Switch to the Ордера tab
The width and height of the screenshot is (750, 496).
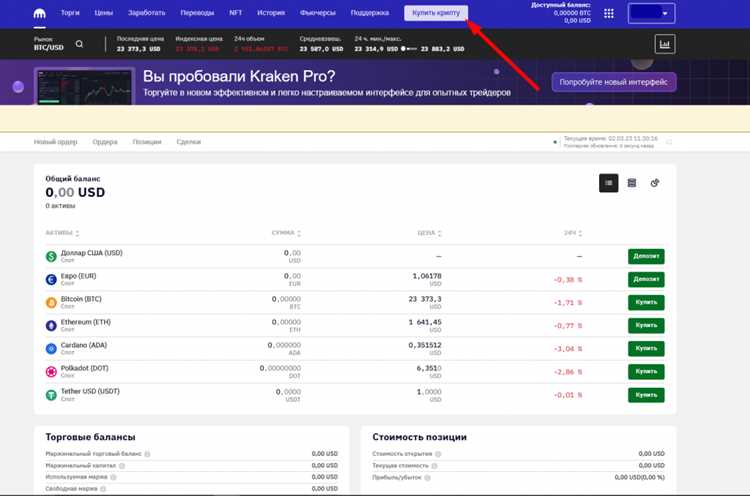(105, 142)
